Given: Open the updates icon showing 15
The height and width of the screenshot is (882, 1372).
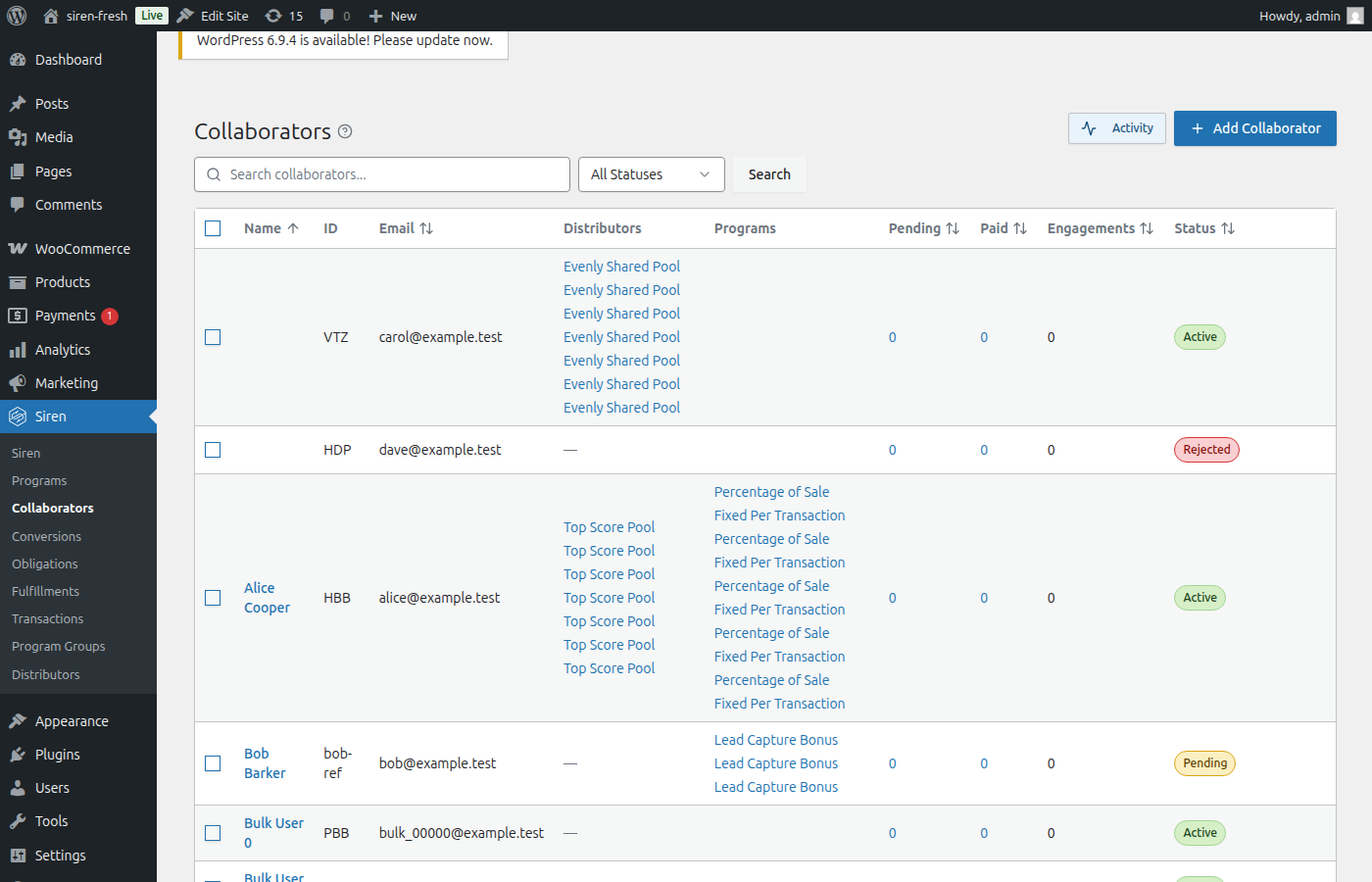Looking at the screenshot, I should (x=273, y=16).
